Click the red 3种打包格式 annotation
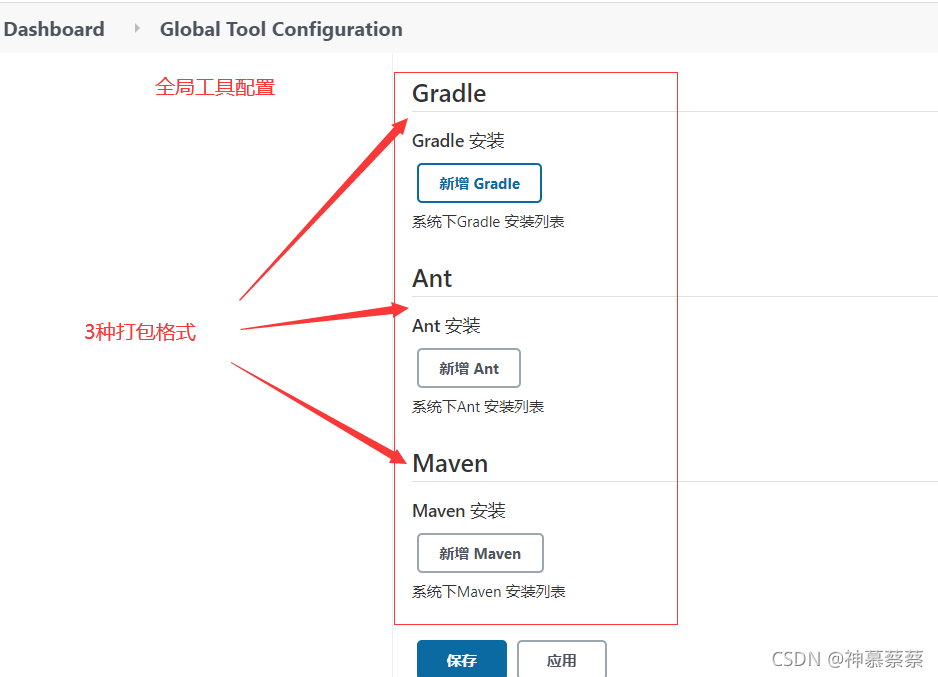 pos(140,332)
